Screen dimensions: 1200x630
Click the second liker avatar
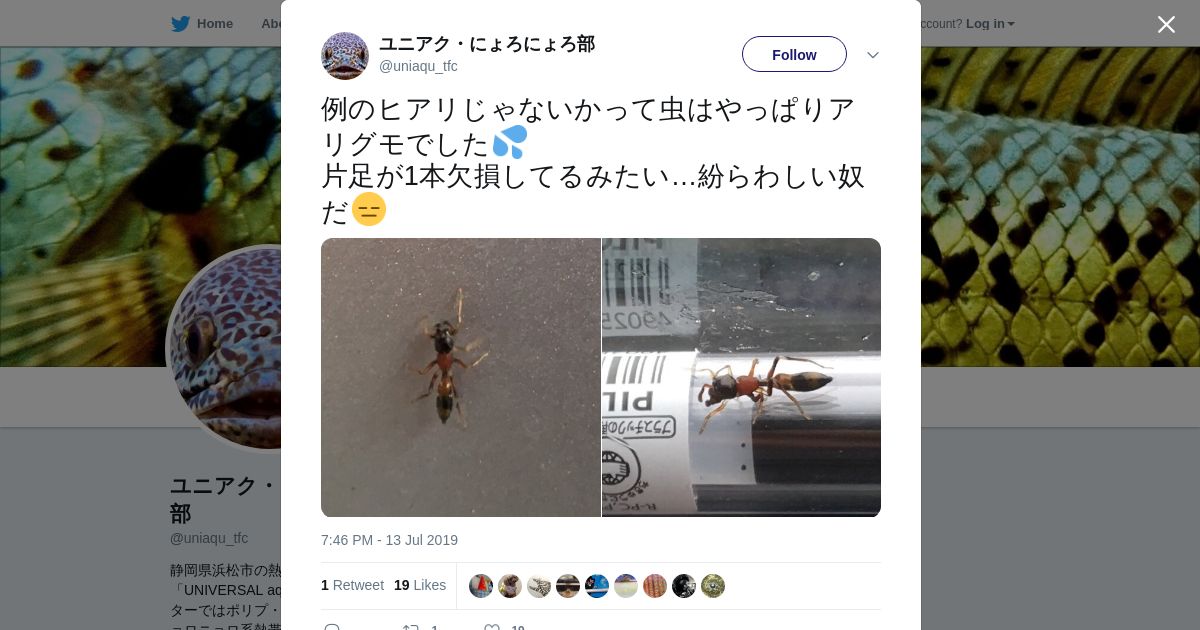[510, 586]
